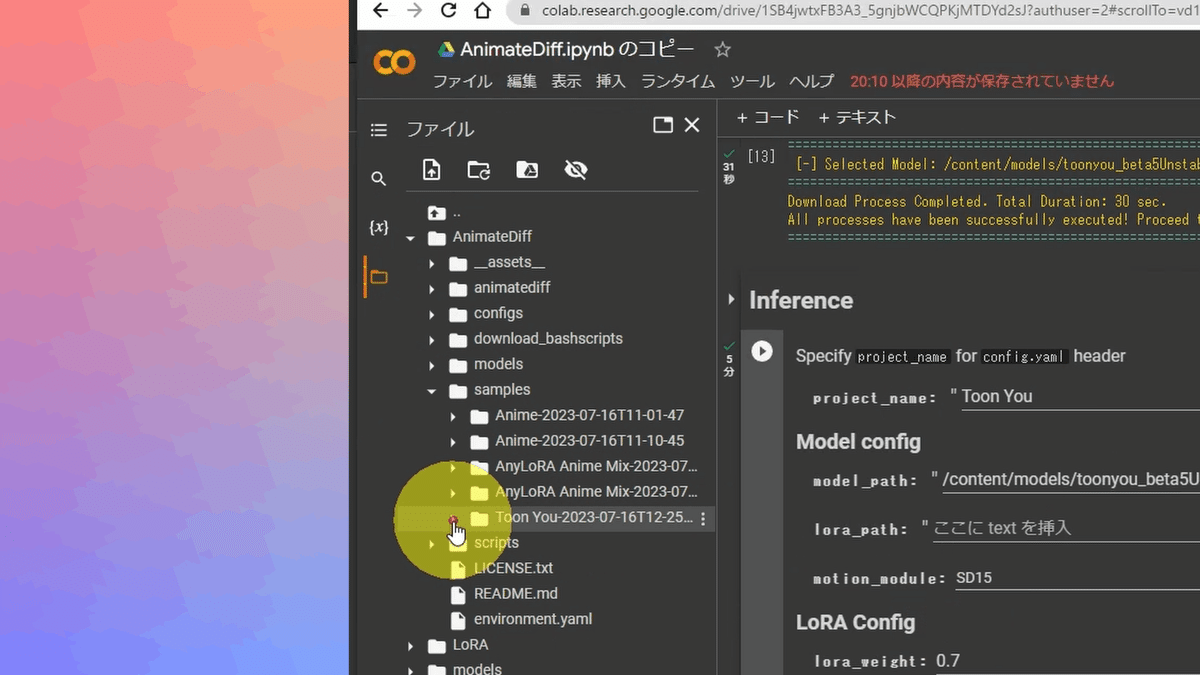Screen dimensions: 1200x675
Task: Add a code cell with +コード
Action: pyautogui.click(x=768, y=117)
